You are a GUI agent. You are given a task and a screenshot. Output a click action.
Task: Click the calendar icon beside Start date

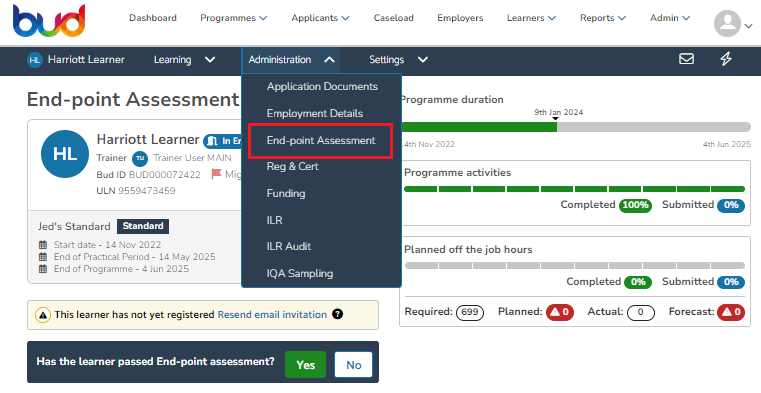point(43,245)
